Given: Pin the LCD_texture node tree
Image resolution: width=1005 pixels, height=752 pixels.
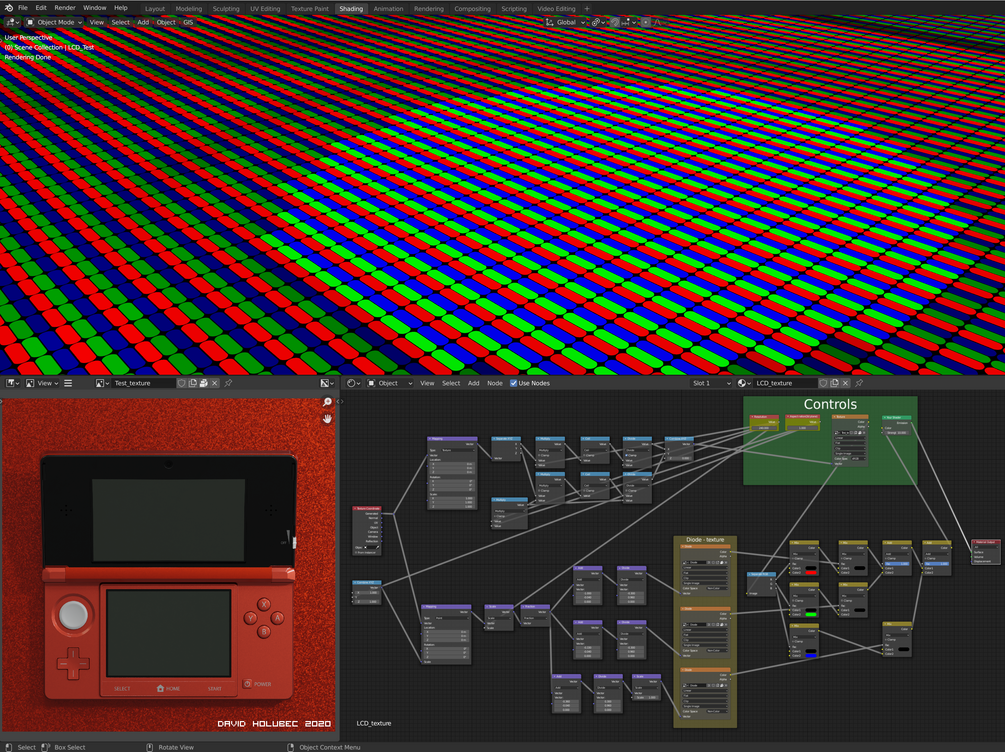Looking at the screenshot, I should (860, 383).
